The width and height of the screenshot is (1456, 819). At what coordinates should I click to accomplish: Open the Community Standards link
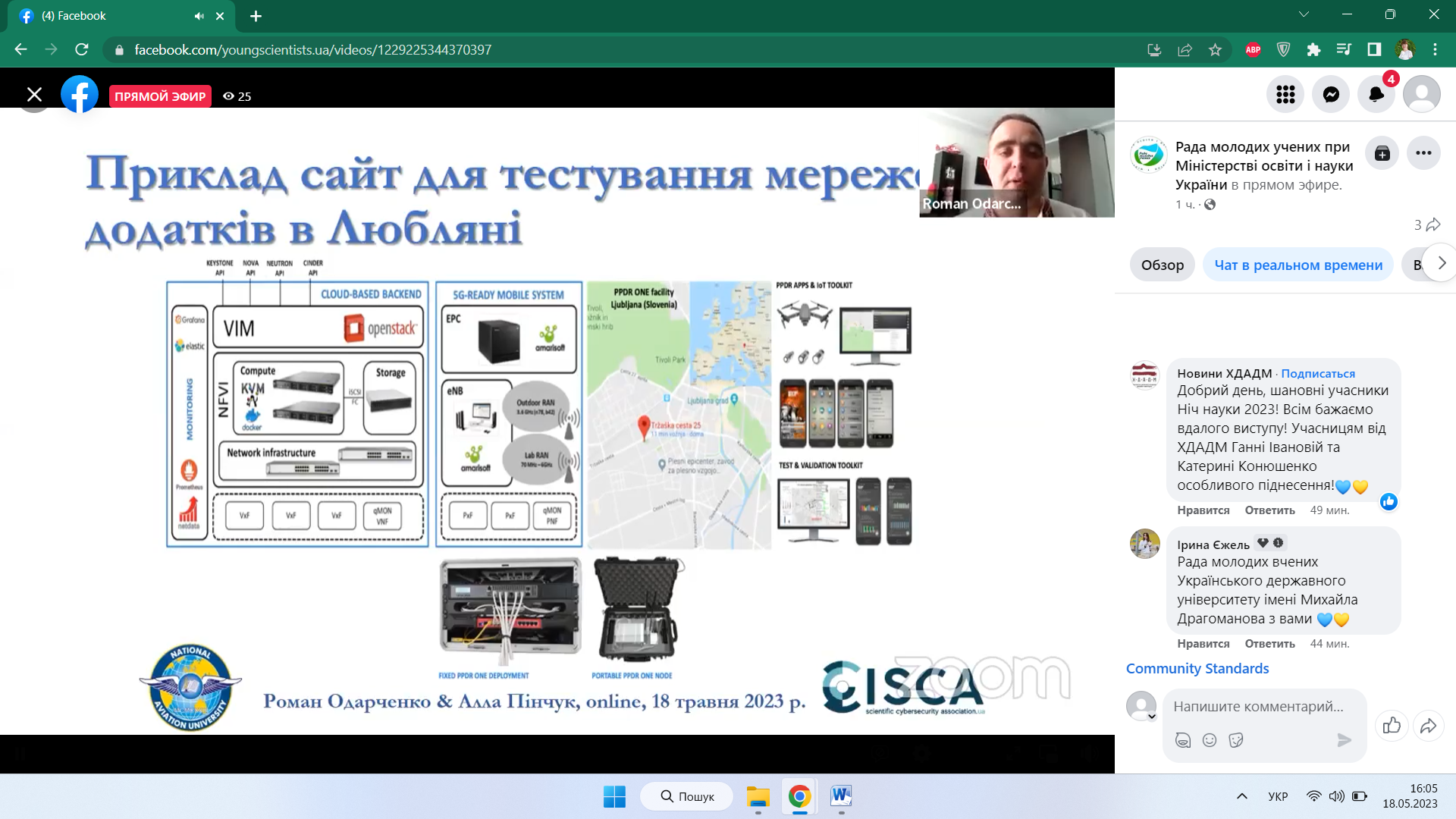point(1197,669)
